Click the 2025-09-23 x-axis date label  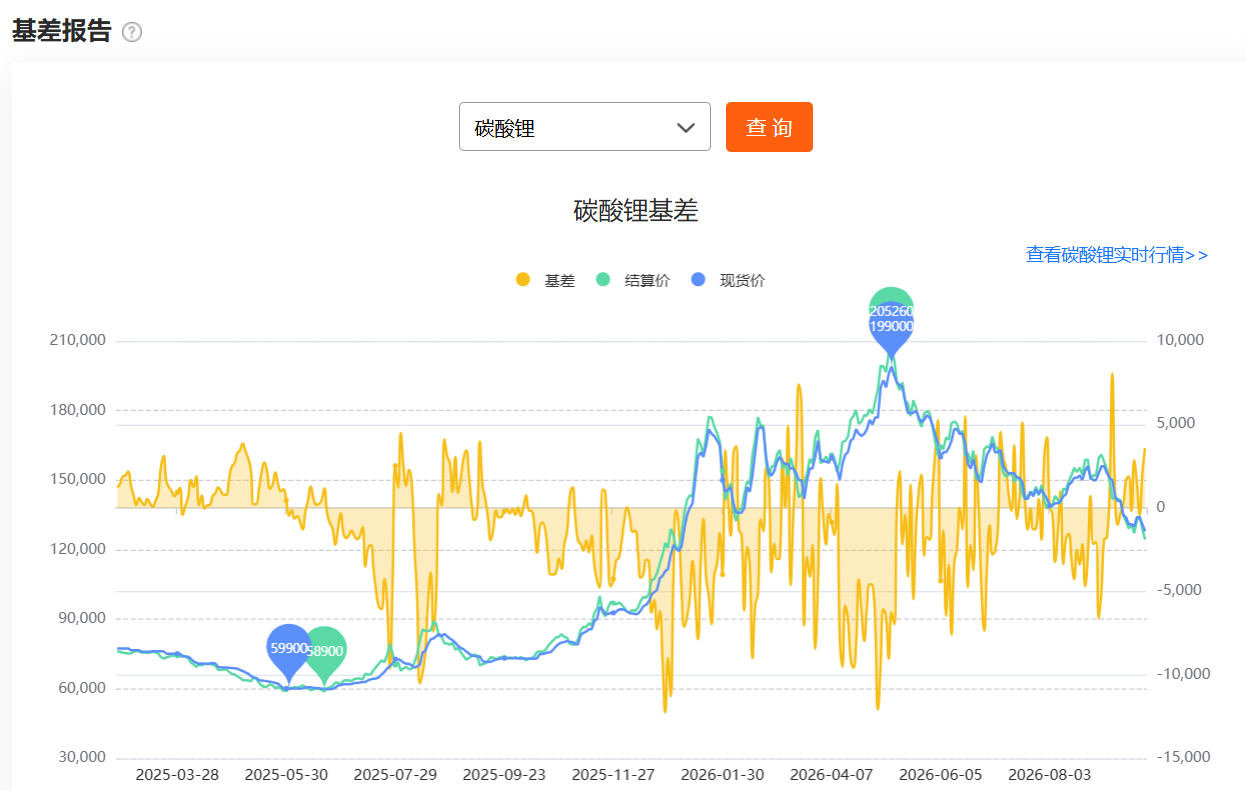pyautogui.click(x=504, y=774)
